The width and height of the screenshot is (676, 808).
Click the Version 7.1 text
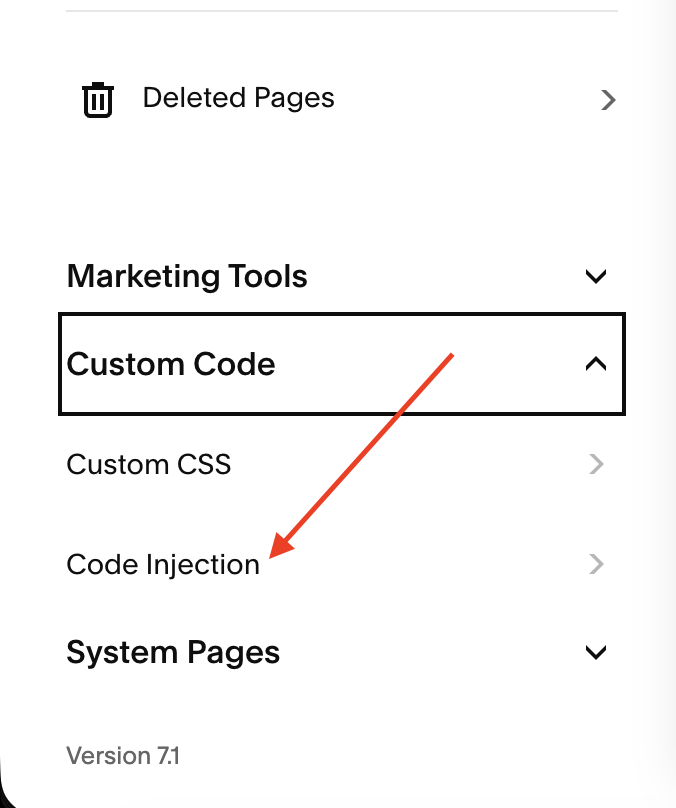(x=123, y=756)
